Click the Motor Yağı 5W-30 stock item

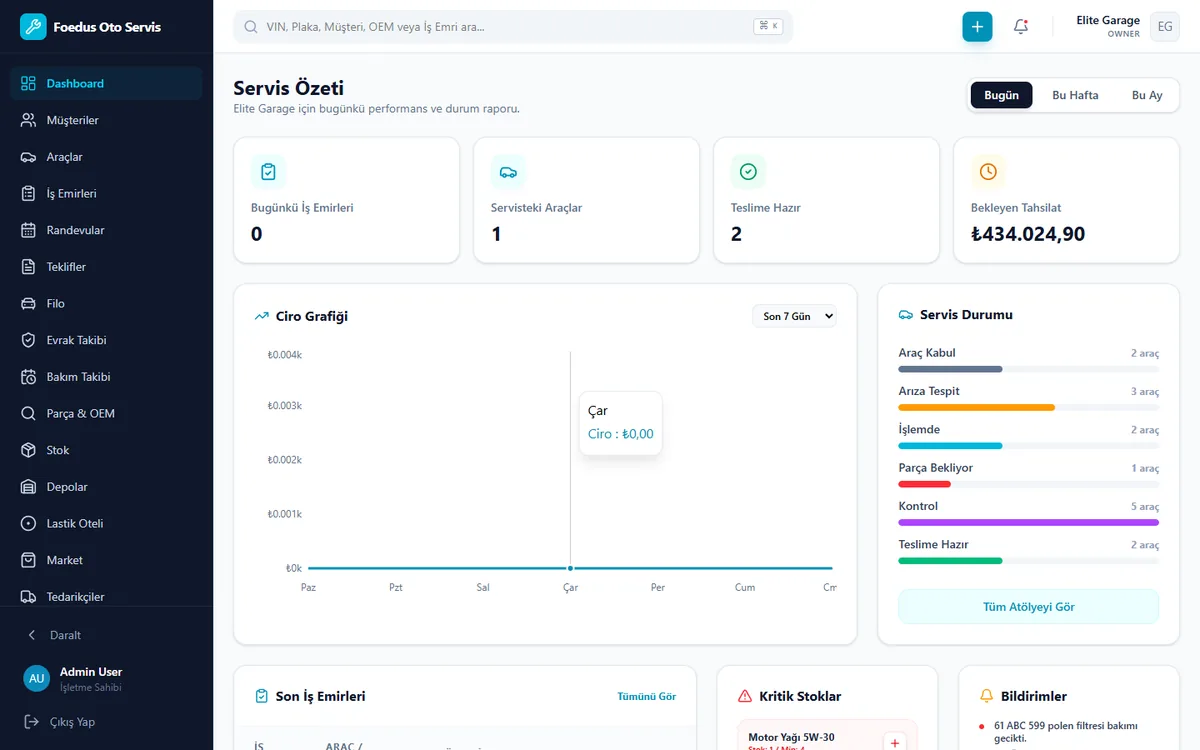[828, 735]
